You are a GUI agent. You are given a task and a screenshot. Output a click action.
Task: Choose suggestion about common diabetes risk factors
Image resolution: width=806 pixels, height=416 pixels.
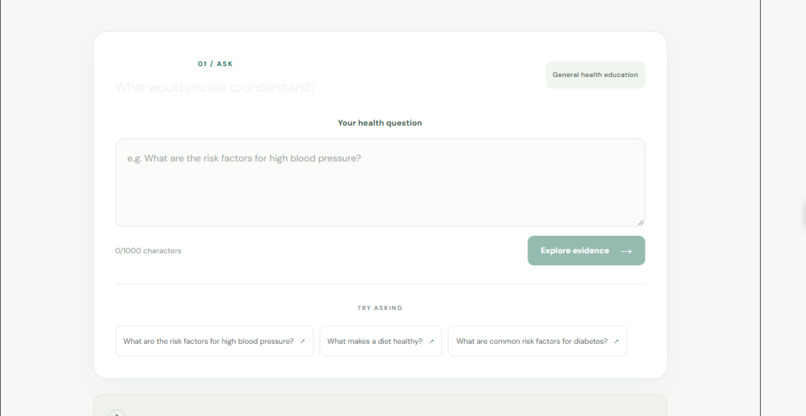click(x=537, y=341)
